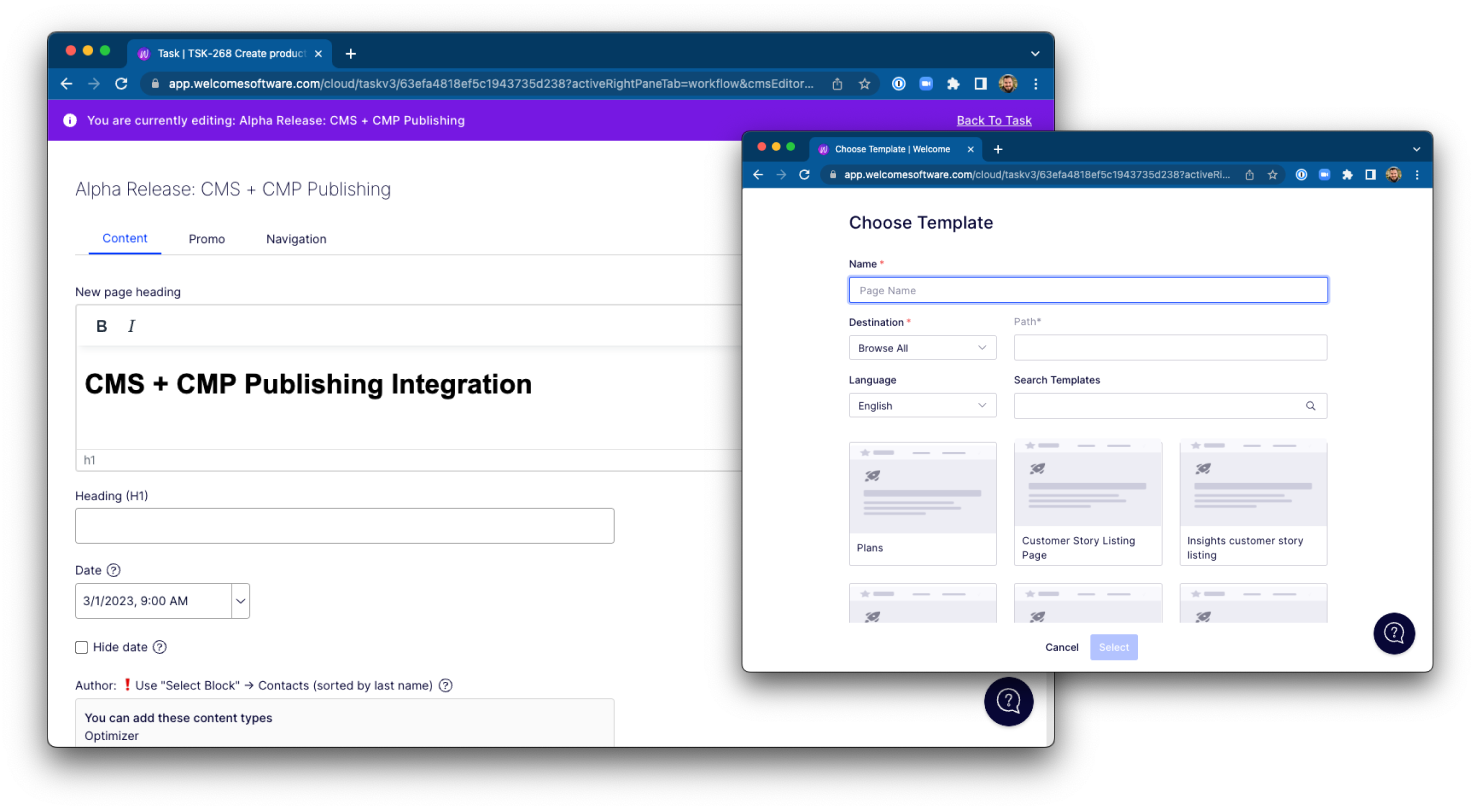Open 1Password extension in Task window
The image size is (1473, 810).
pos(898,84)
